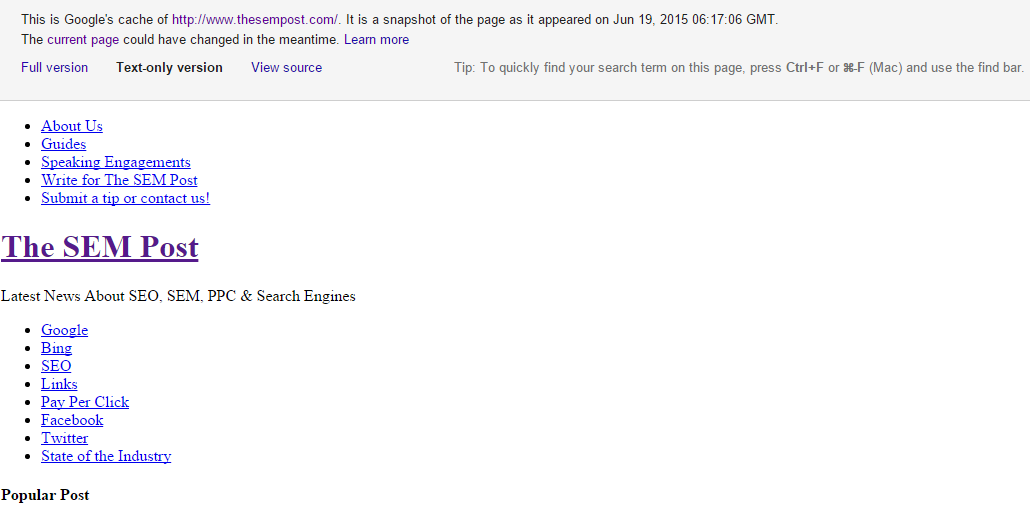Open the Bing category link
Image resolution: width=1030 pixels, height=517 pixels.
click(x=56, y=348)
